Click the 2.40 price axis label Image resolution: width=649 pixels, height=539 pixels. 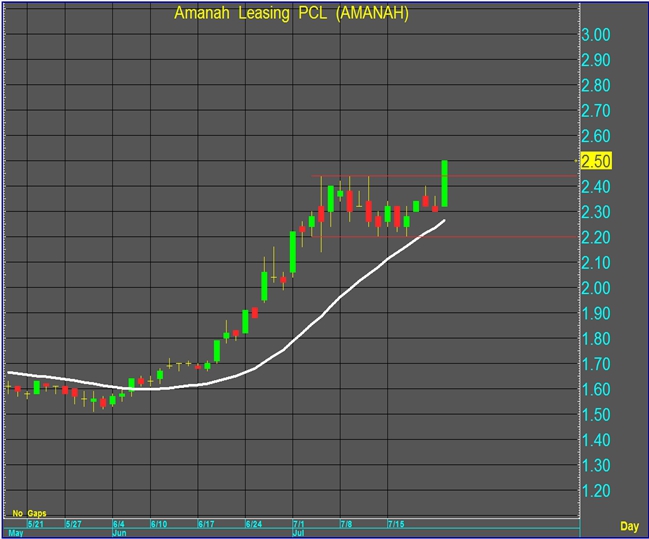[596, 187]
